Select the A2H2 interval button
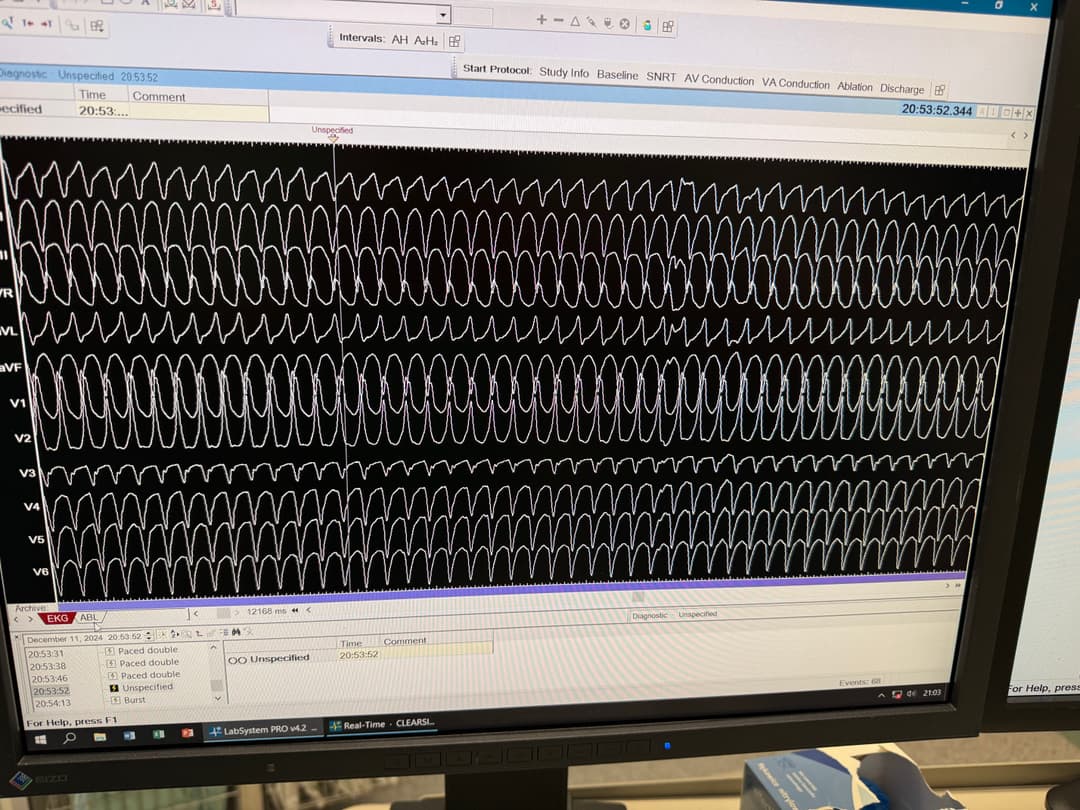The height and width of the screenshot is (810, 1080). [x=426, y=41]
